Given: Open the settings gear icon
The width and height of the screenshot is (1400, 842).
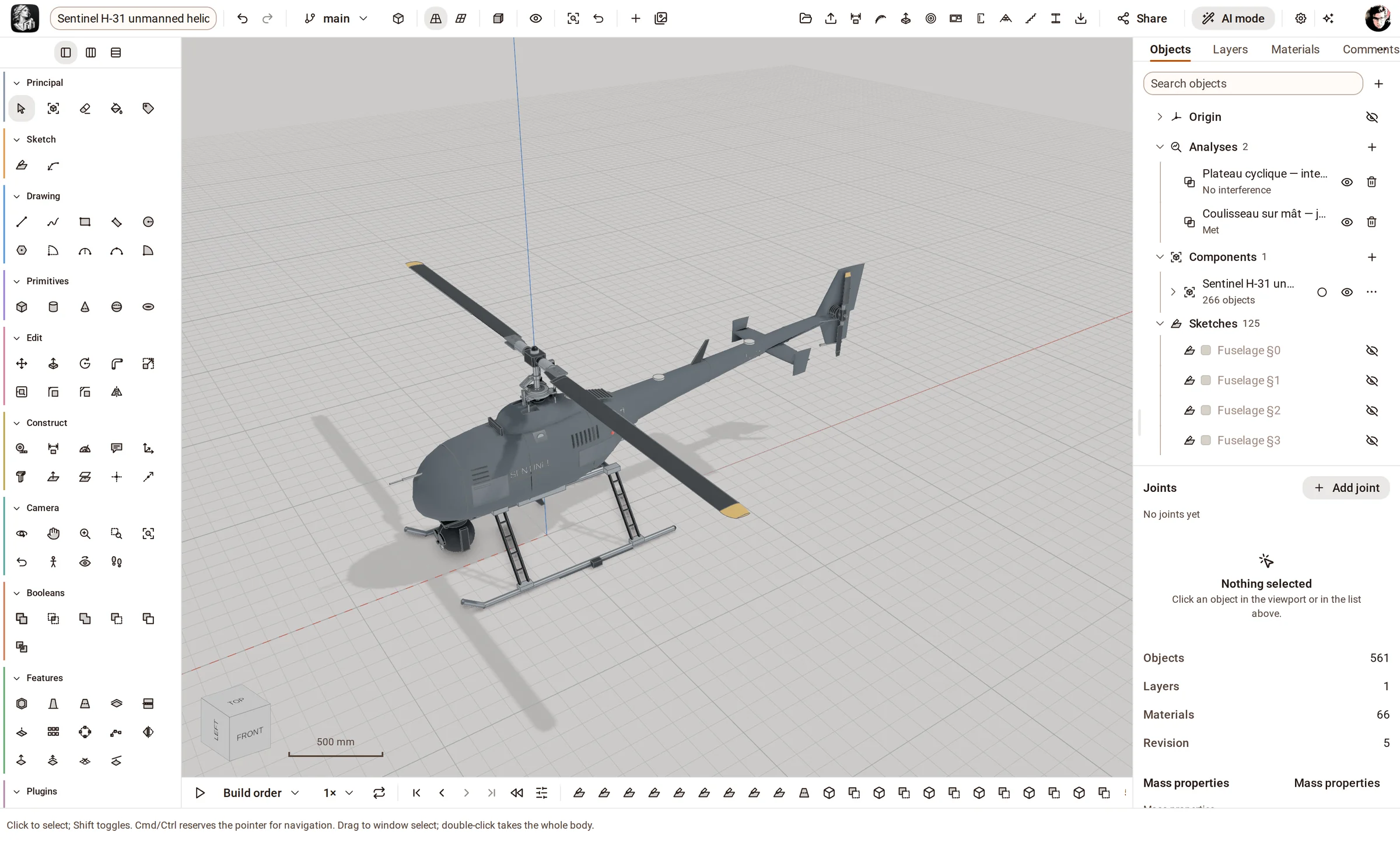Looking at the screenshot, I should [x=1300, y=19].
